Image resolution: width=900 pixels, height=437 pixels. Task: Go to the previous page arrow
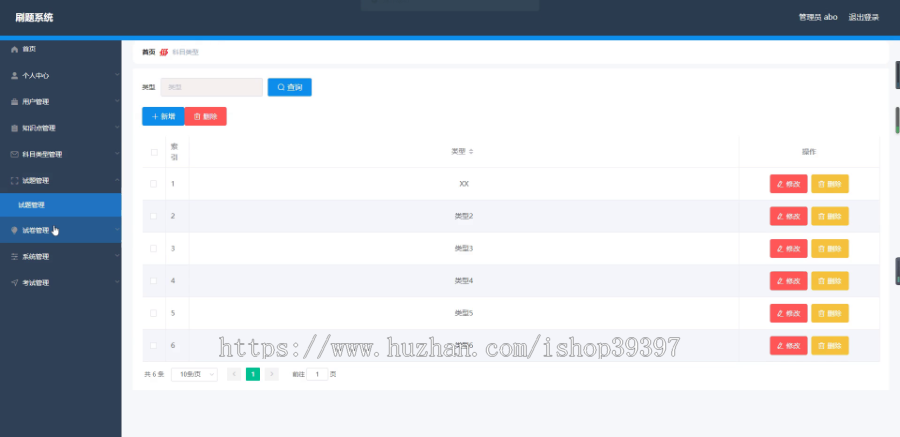pos(234,374)
